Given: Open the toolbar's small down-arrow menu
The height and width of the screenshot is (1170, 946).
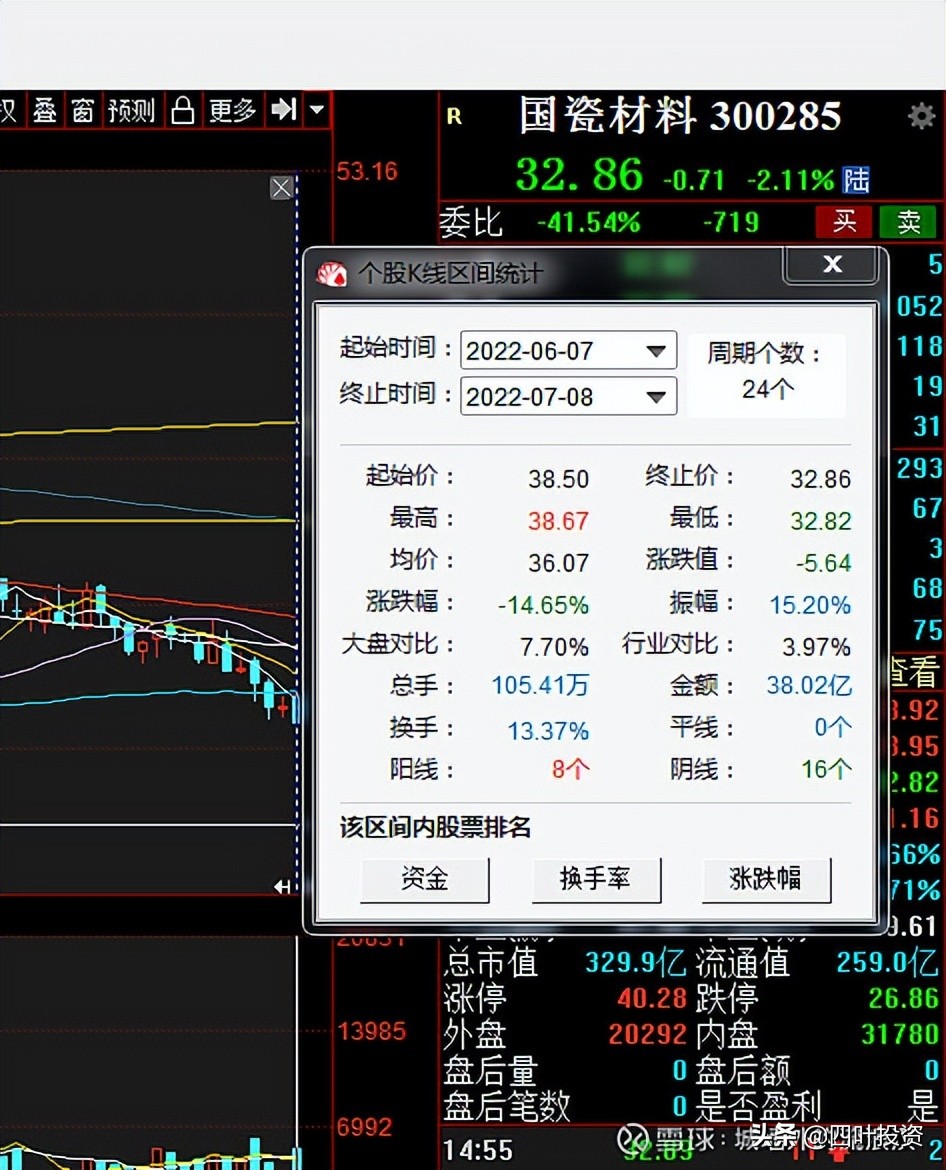Looking at the screenshot, I should click(317, 110).
